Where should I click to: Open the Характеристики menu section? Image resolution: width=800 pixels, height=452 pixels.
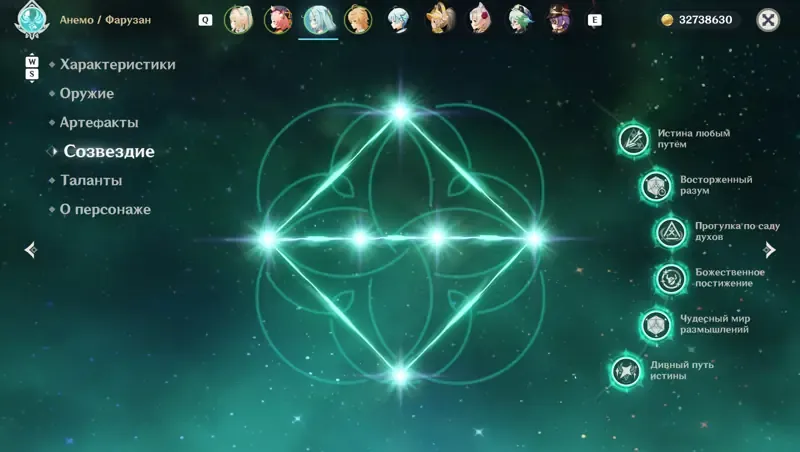(117, 65)
